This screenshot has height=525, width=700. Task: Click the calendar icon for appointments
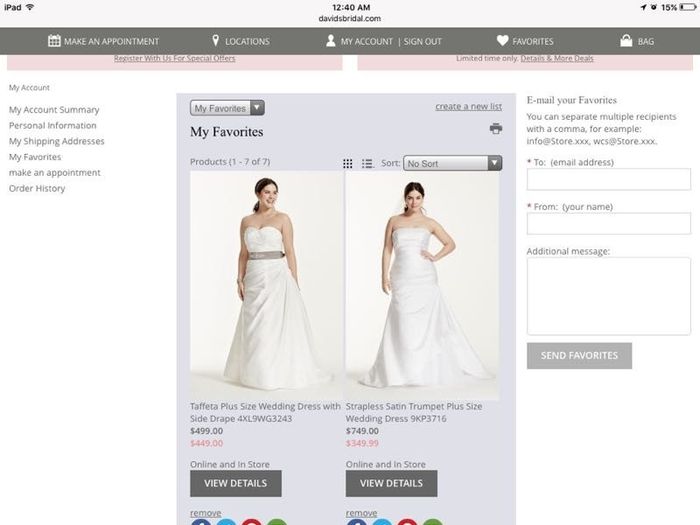pos(54,41)
